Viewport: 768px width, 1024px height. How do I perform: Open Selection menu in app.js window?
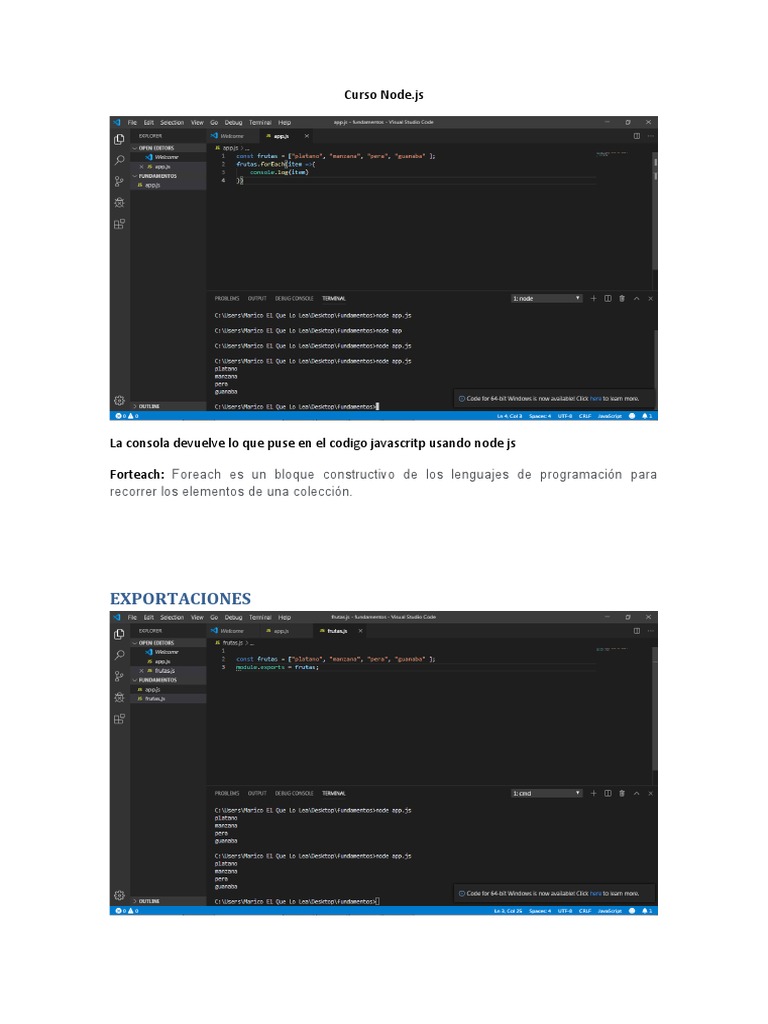pos(172,123)
